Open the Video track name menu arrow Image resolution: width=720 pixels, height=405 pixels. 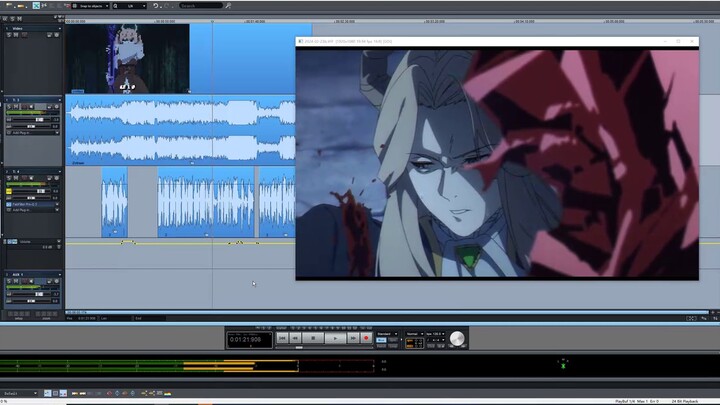(59, 28)
